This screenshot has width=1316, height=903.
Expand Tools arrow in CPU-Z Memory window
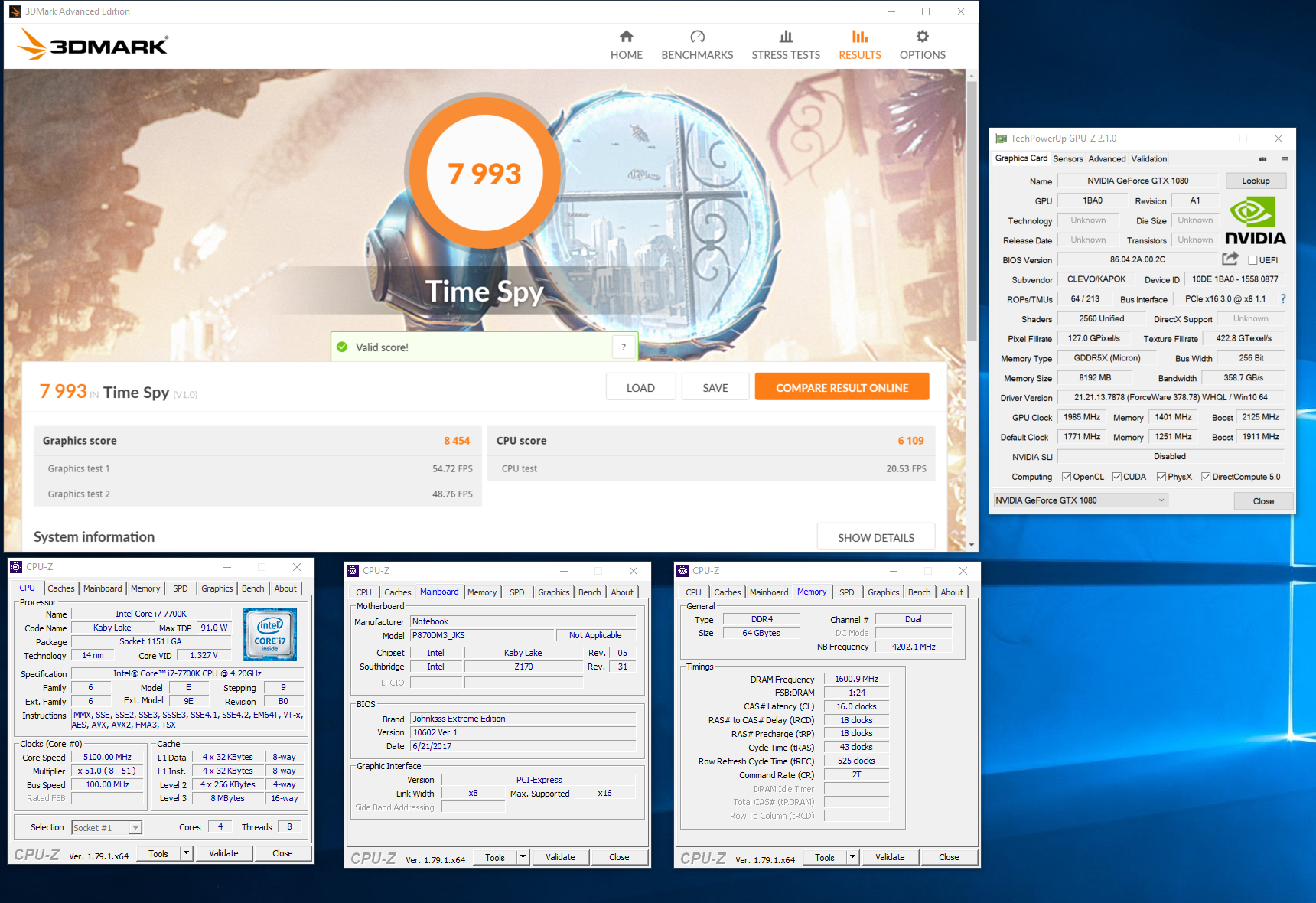(x=852, y=857)
